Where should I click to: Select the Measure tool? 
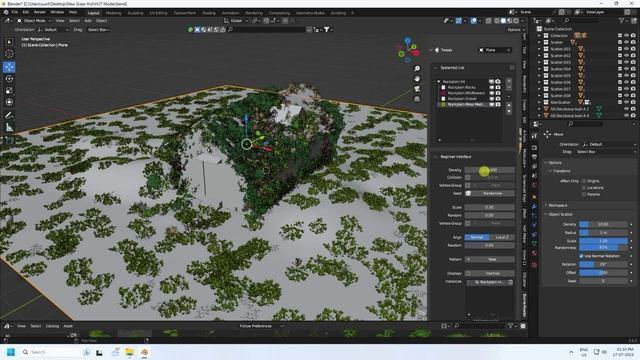tap(9, 128)
